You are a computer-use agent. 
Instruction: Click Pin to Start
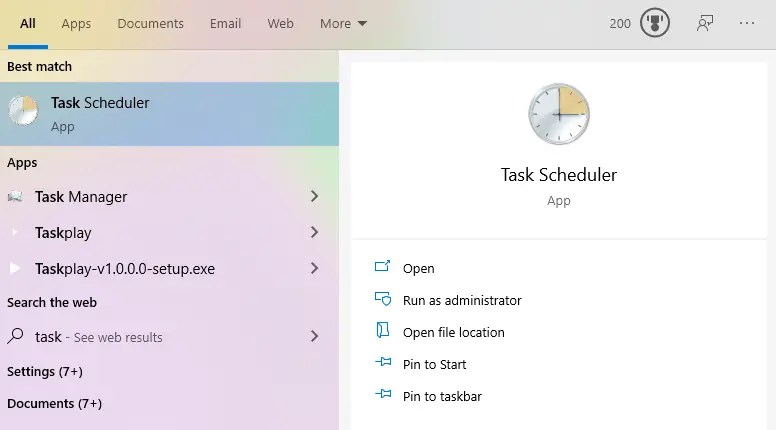[434, 364]
